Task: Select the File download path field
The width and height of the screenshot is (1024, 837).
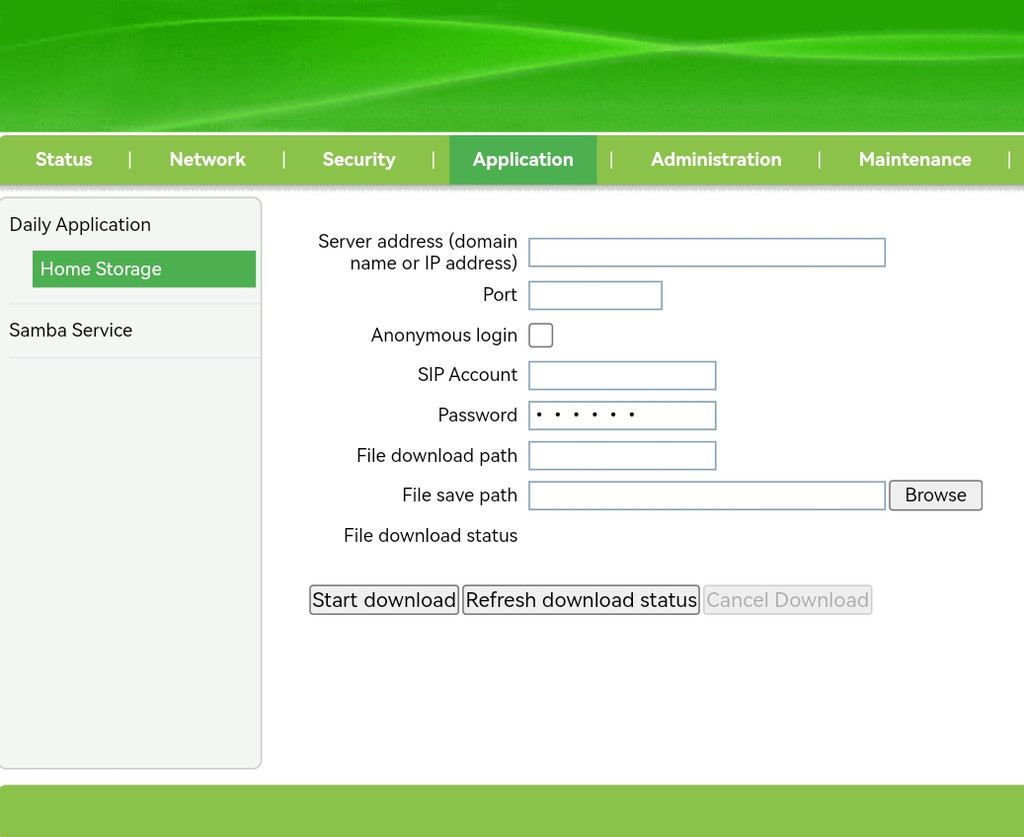Action: pyautogui.click(x=622, y=456)
